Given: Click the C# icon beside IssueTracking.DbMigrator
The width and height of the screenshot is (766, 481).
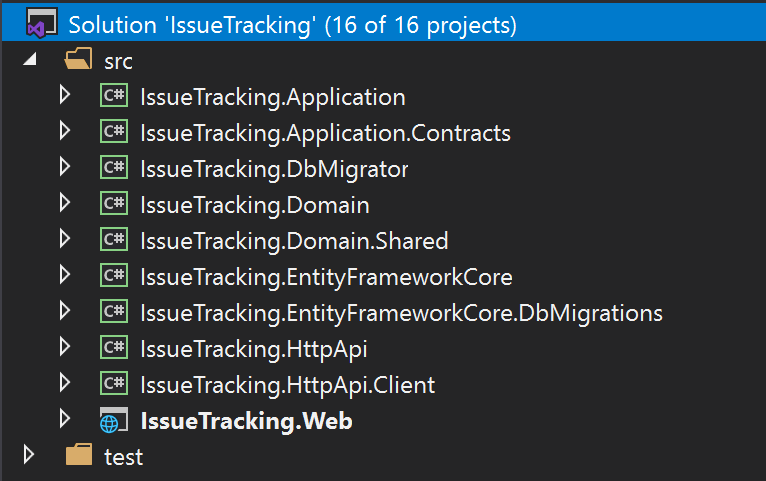Looking at the screenshot, I should [113, 169].
